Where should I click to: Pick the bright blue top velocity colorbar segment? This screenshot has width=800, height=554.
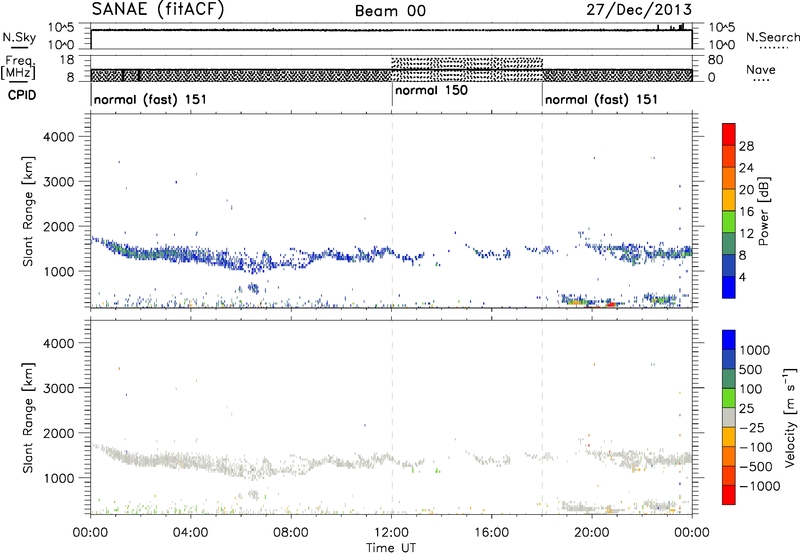point(729,340)
